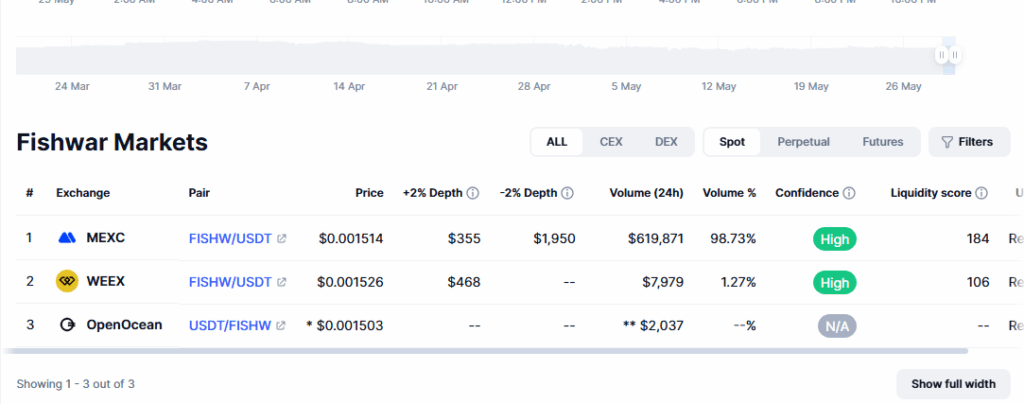
Task: Open the OpenOcean exchange name link
Action: click(124, 324)
